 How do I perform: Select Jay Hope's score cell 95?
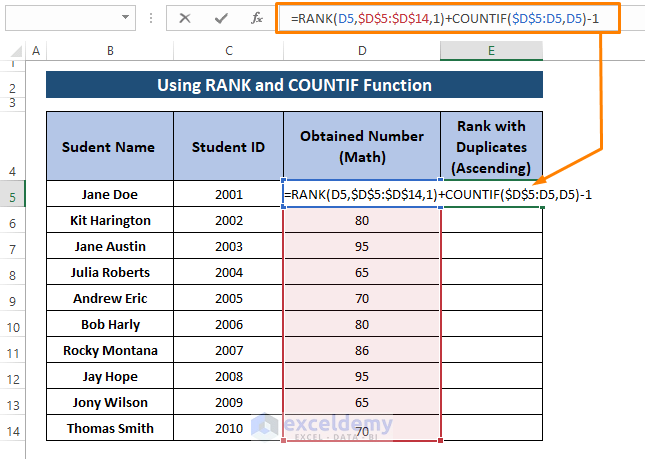point(362,376)
